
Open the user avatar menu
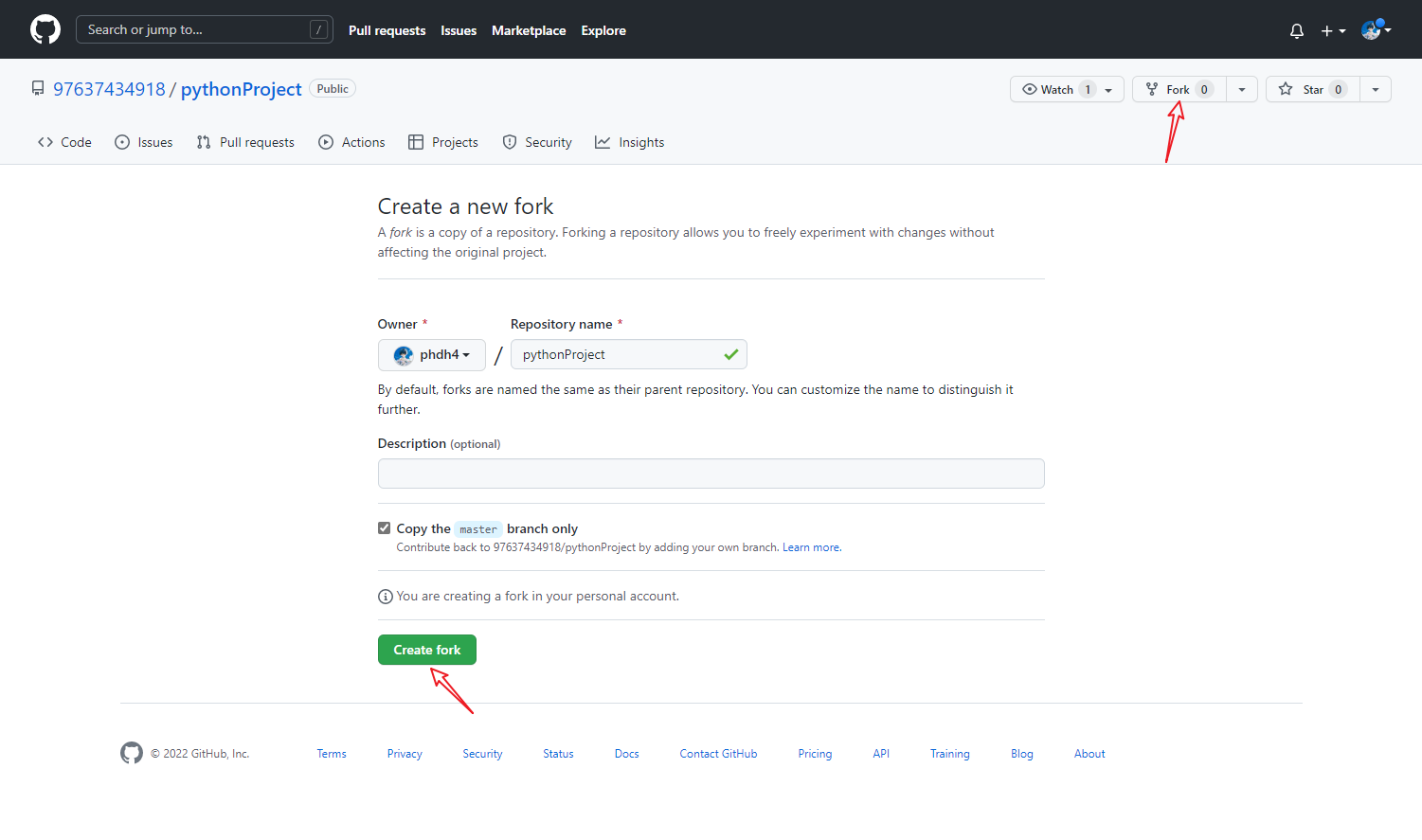pos(1376,30)
